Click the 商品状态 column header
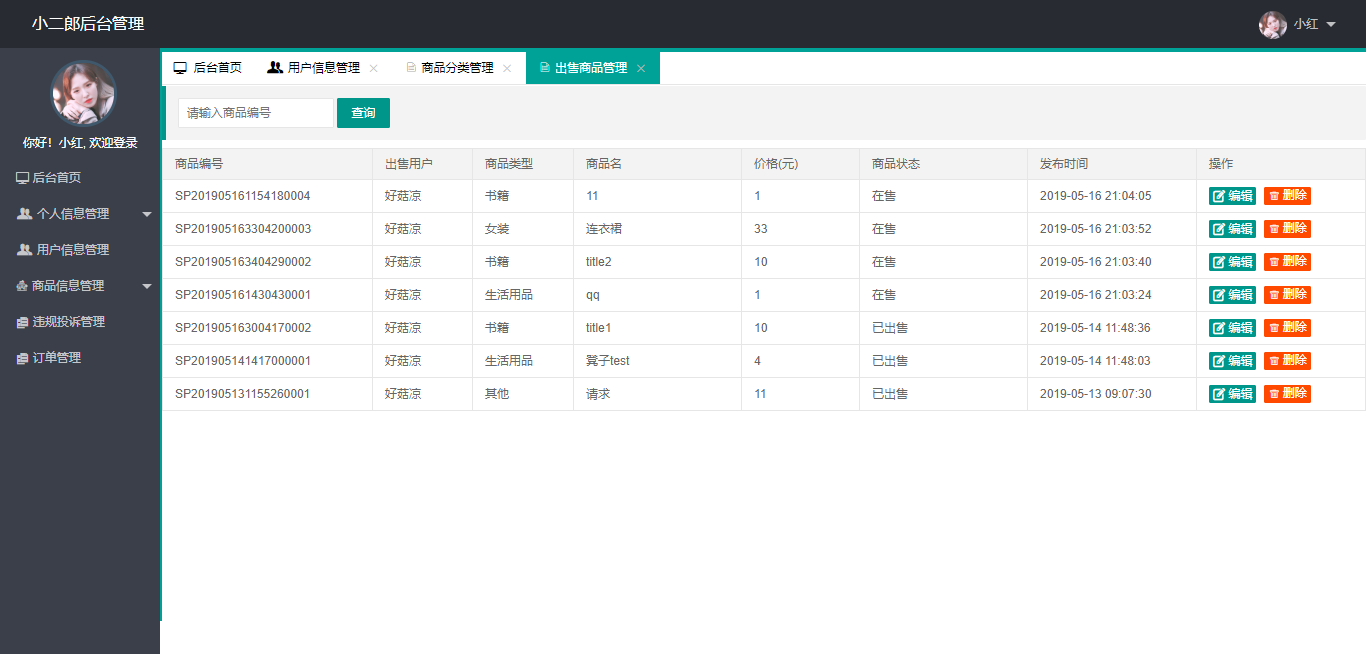This screenshot has width=1366, height=654. tap(943, 164)
